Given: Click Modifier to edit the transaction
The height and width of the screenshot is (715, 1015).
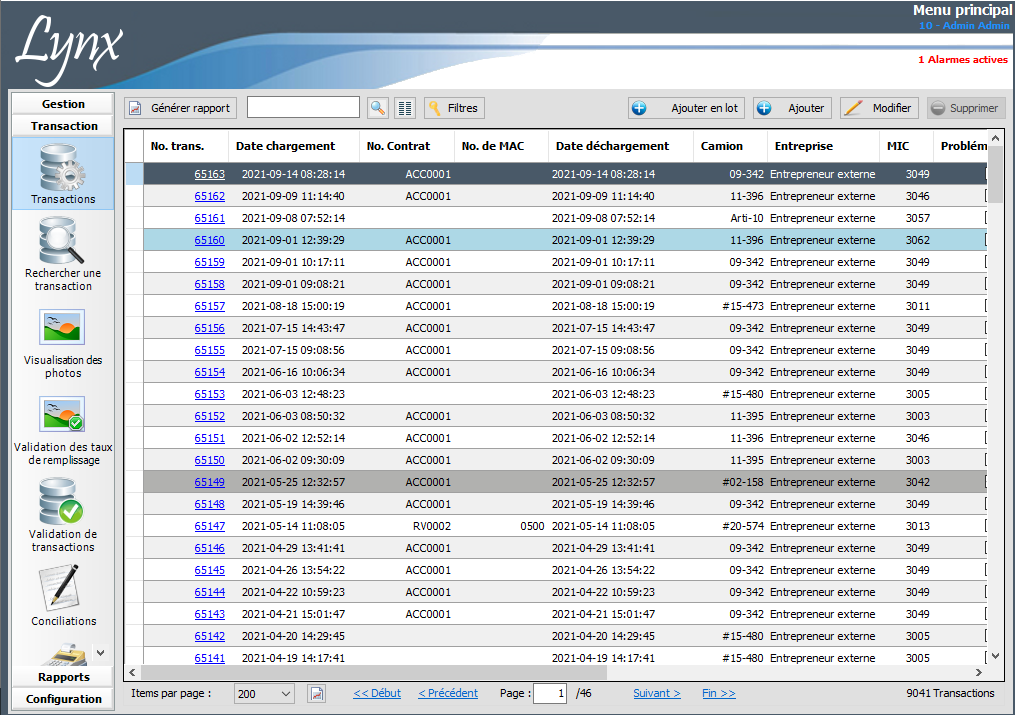Looking at the screenshot, I should click(879, 108).
